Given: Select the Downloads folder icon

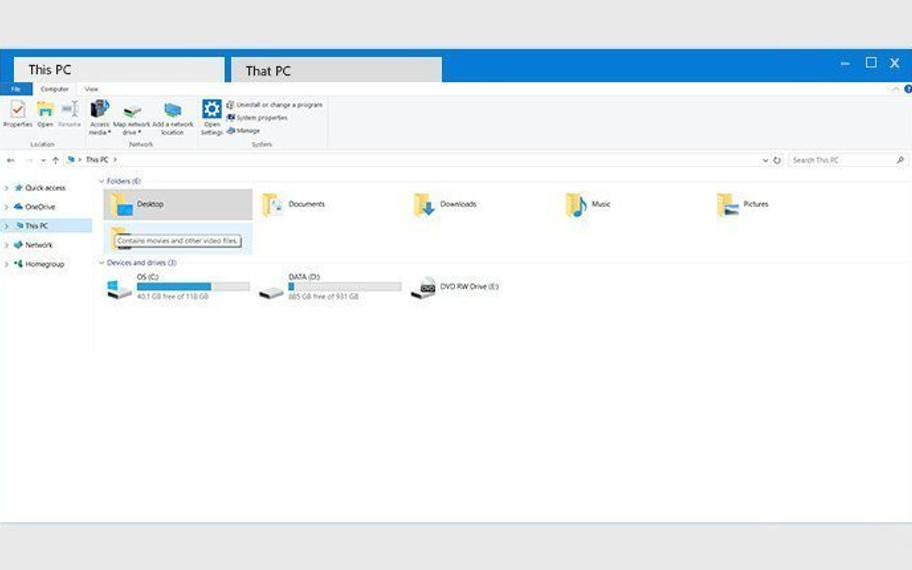Looking at the screenshot, I should point(424,205).
